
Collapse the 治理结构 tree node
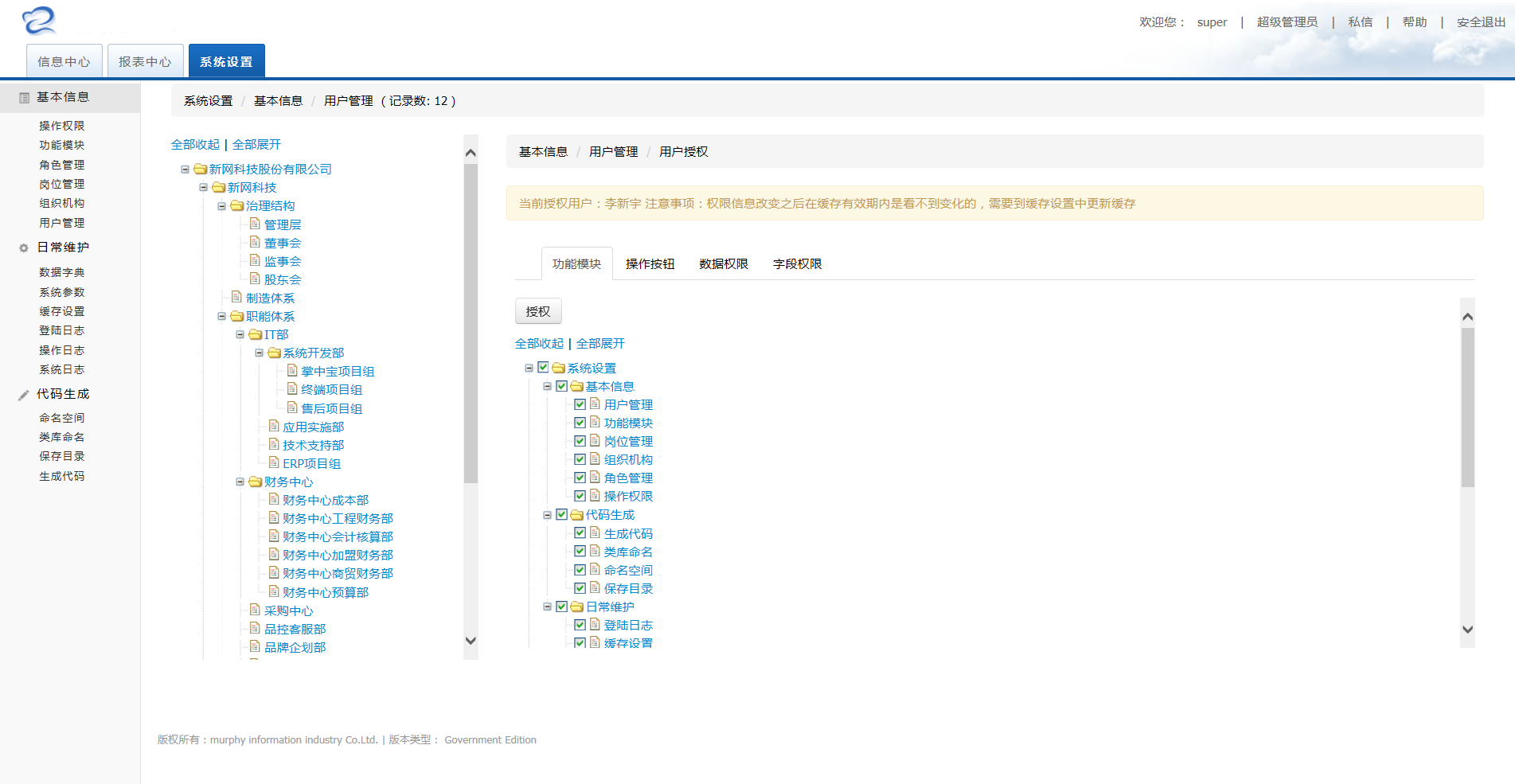[222, 205]
